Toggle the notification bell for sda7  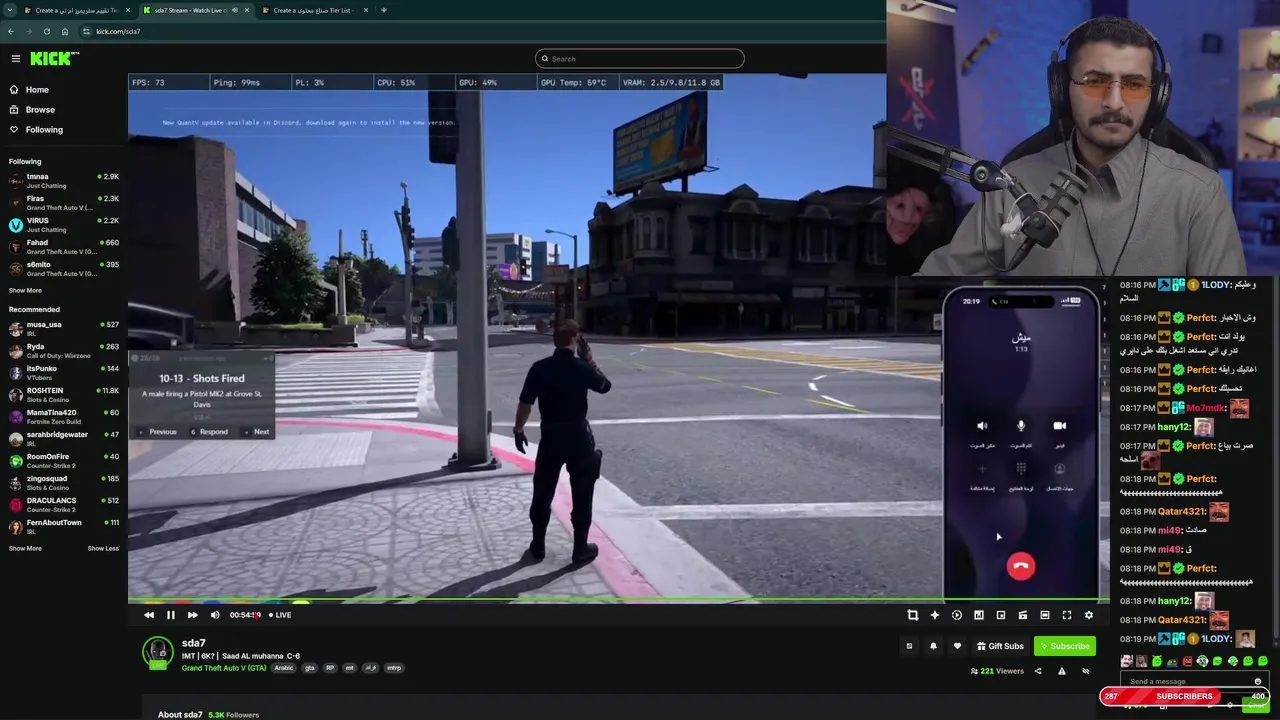(933, 646)
